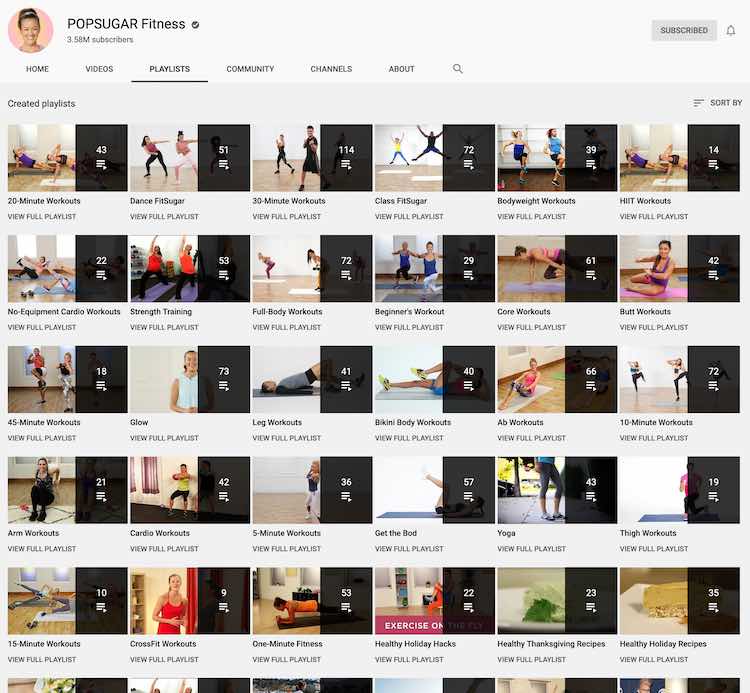
Task: Open the channel search magnifier icon
Action: pos(458,68)
